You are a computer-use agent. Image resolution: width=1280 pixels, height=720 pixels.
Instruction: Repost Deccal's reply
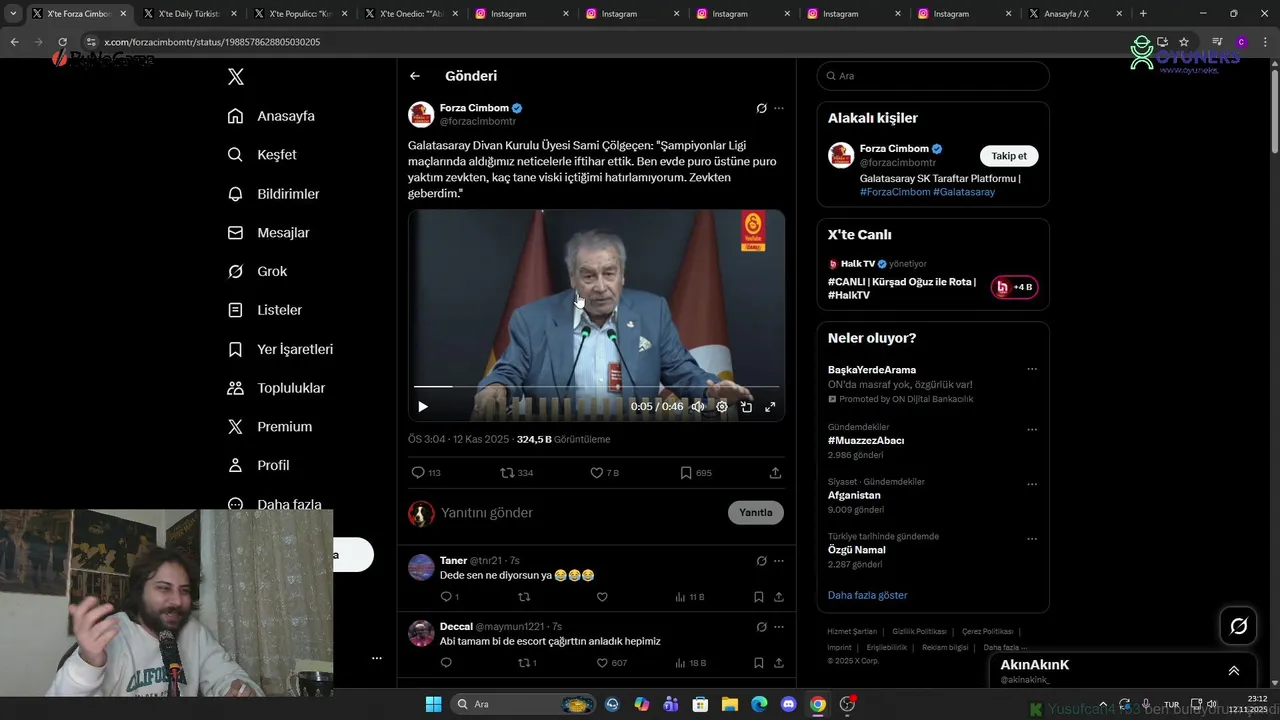527,663
